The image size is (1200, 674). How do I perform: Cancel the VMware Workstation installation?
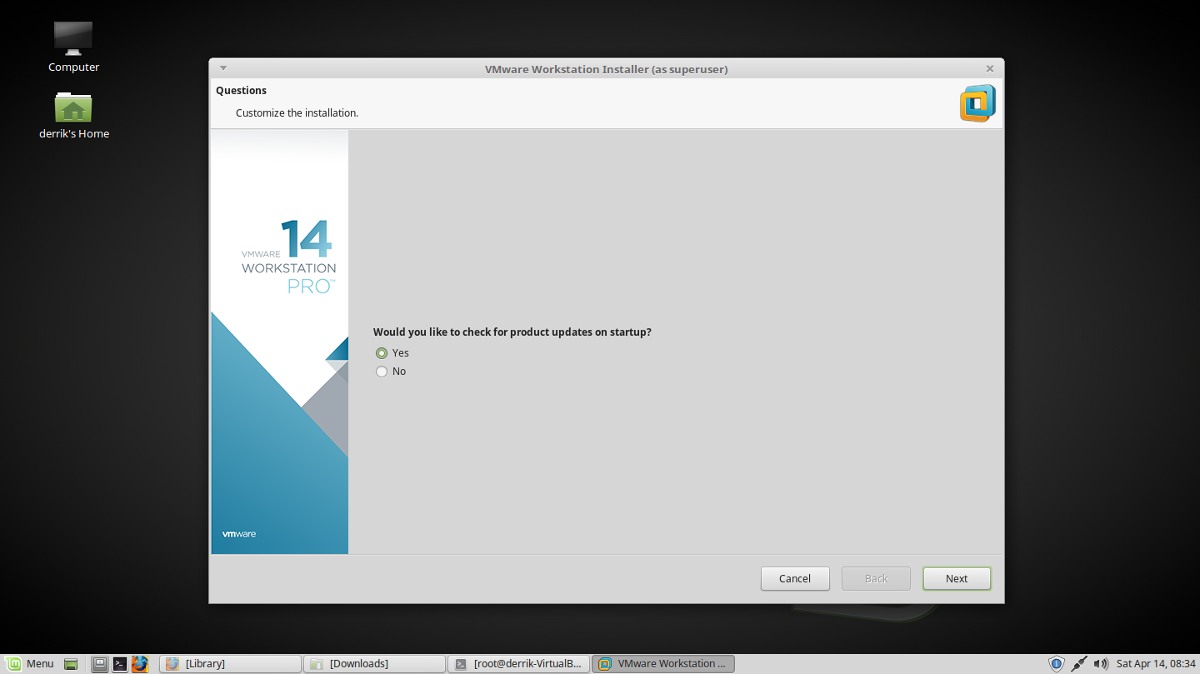[x=795, y=578]
